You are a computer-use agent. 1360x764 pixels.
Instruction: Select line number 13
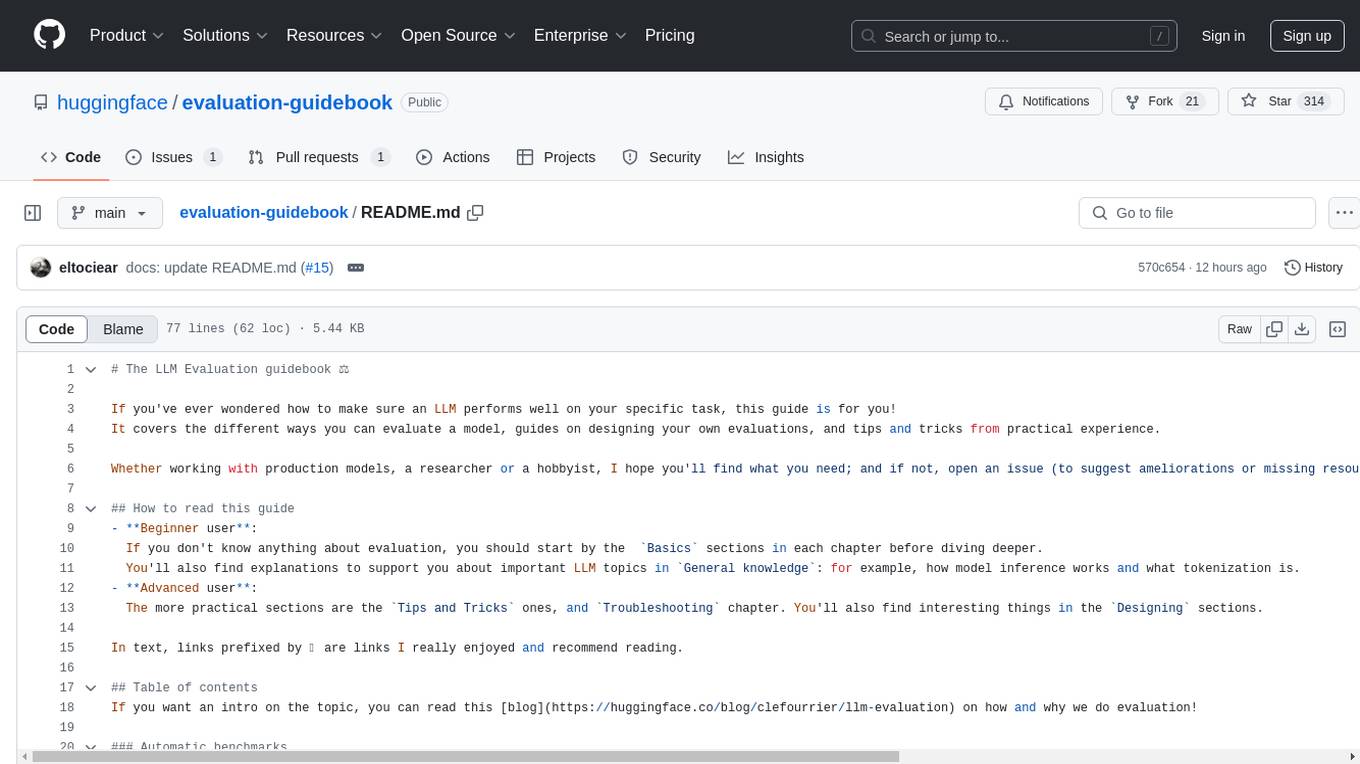click(x=67, y=608)
